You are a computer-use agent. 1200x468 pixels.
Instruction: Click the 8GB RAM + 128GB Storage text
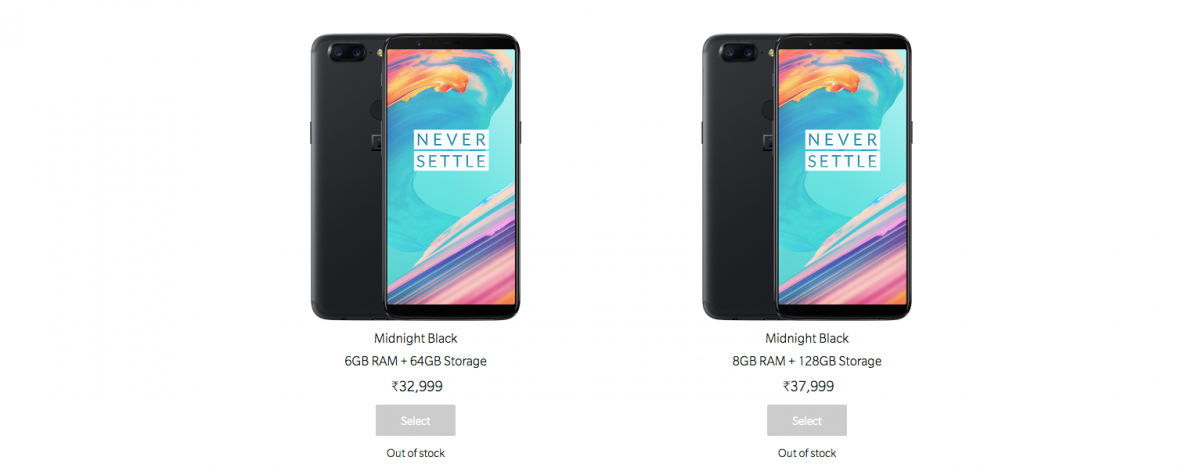[x=807, y=361]
